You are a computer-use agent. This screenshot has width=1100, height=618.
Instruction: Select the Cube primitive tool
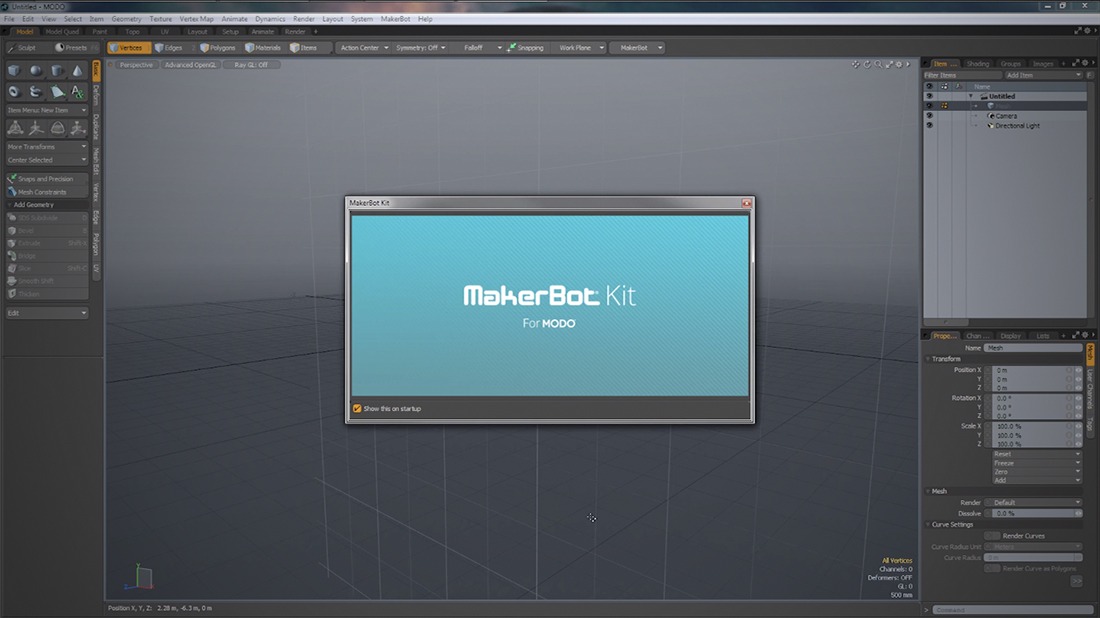(x=15, y=71)
